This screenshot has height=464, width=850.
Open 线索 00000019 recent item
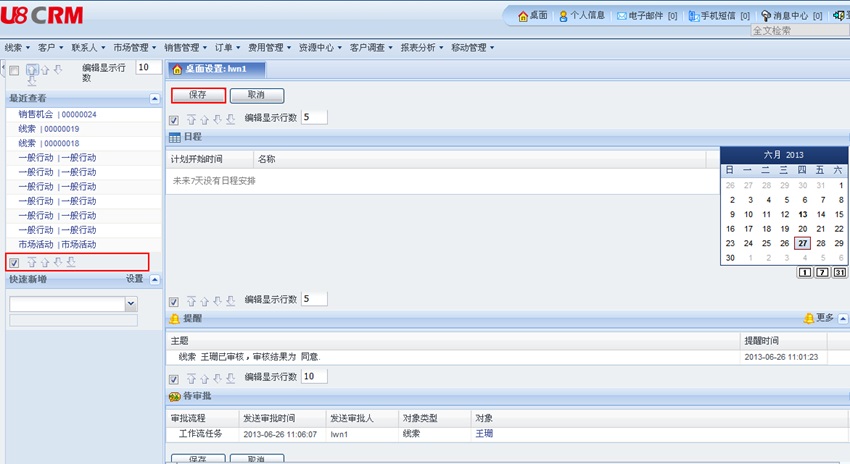pos(49,129)
